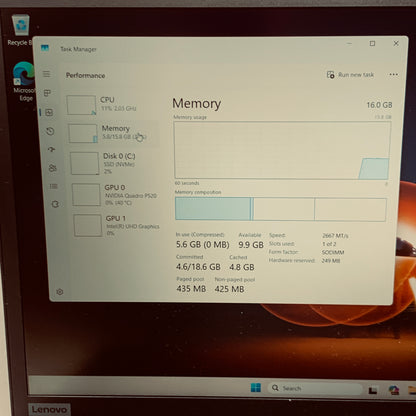
Task: Open the Copilot taskbar icon
Action: tap(394, 390)
